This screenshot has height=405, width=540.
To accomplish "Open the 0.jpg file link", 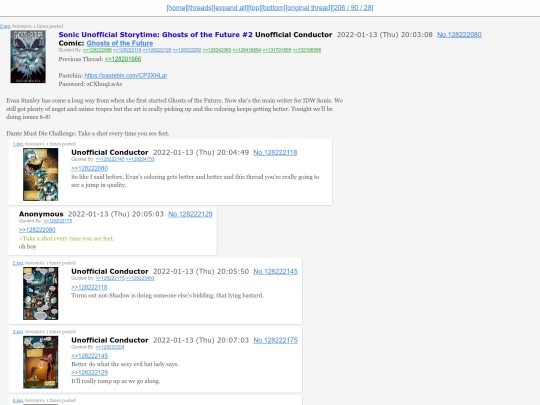I will tap(5, 26).
